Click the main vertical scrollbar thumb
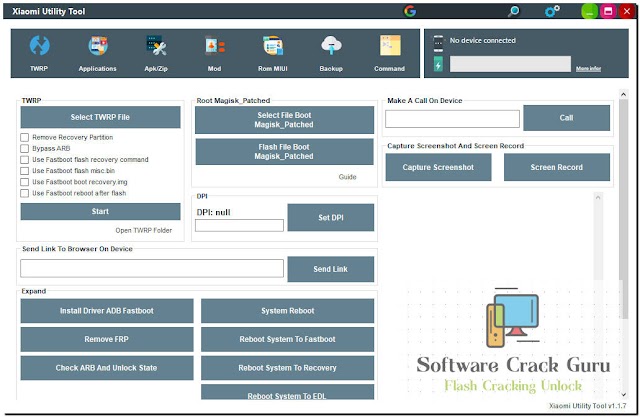The height and width of the screenshot is (417, 640). click(623, 209)
